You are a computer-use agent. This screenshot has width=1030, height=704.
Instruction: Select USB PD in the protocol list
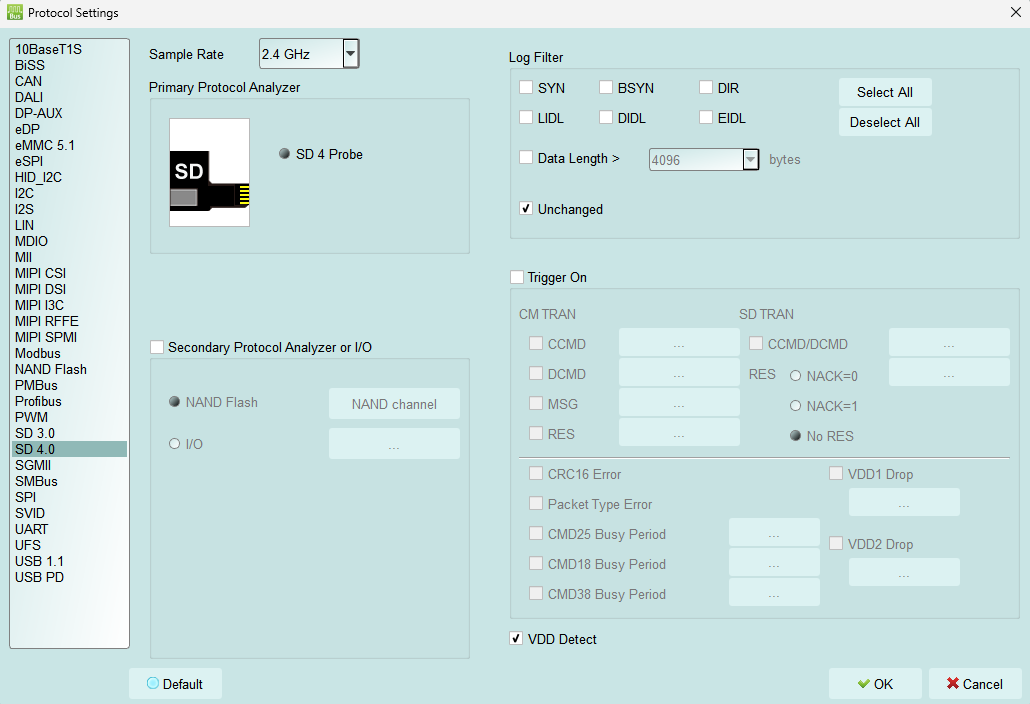(x=70, y=577)
